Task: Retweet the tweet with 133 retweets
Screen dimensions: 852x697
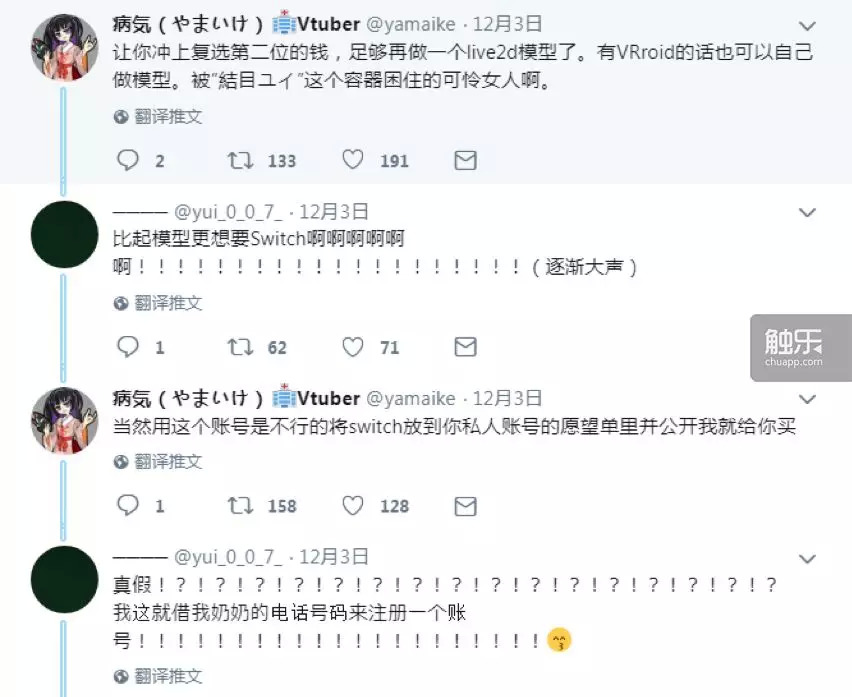Action: (240, 160)
